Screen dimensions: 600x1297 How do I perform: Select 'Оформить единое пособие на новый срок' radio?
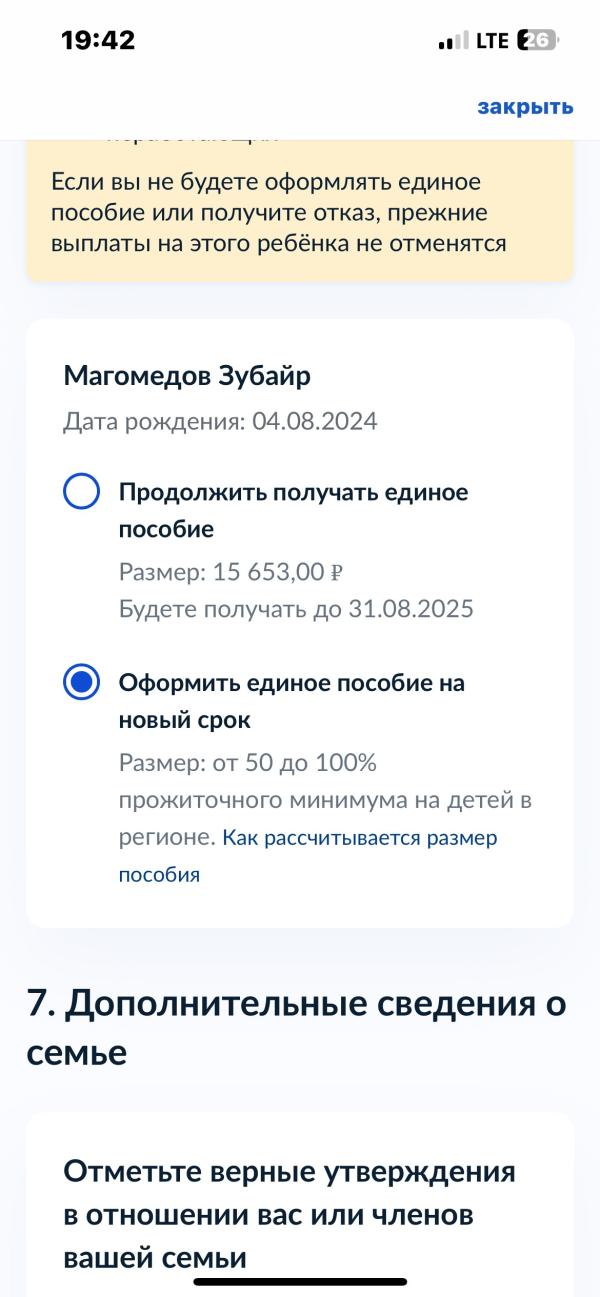pos(81,683)
